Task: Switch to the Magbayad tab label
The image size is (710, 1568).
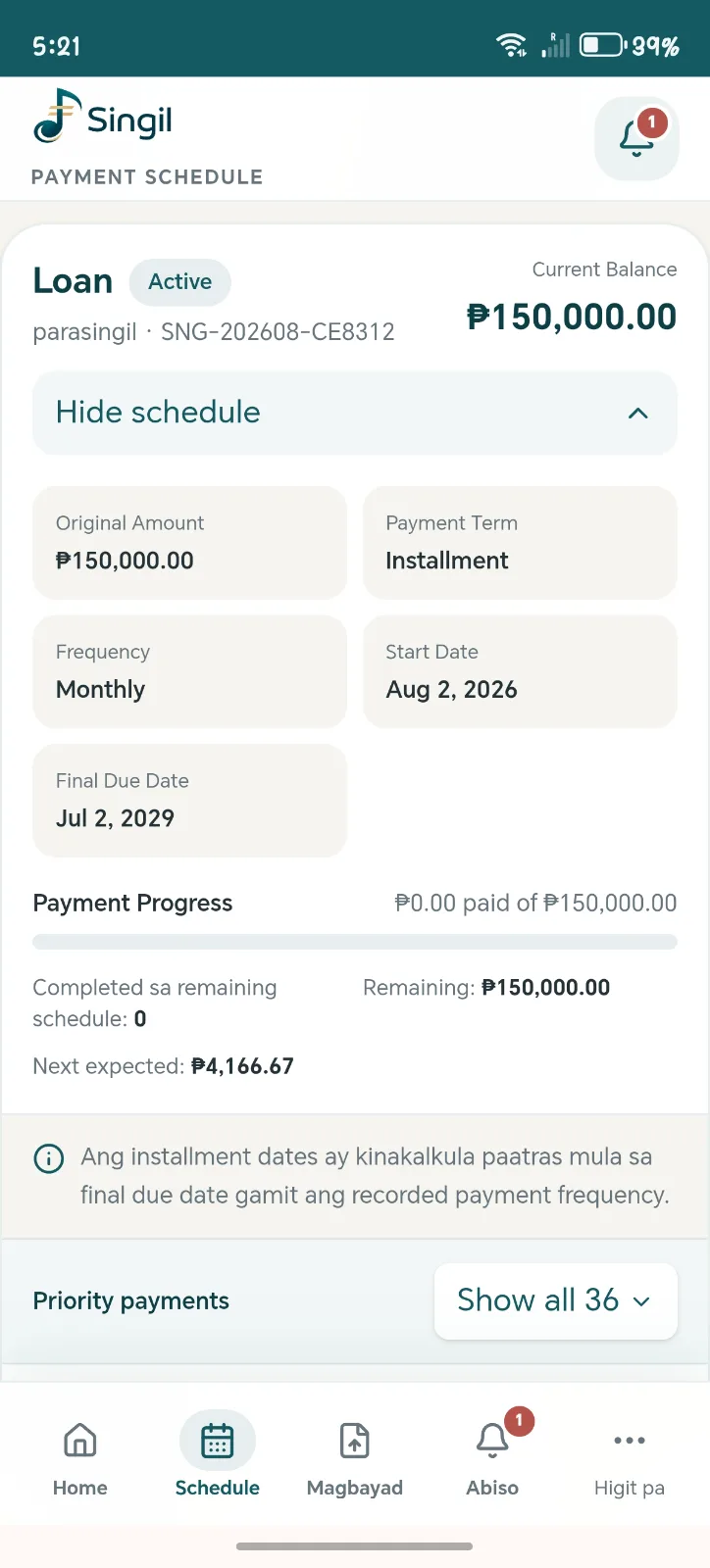Action: tap(355, 1488)
